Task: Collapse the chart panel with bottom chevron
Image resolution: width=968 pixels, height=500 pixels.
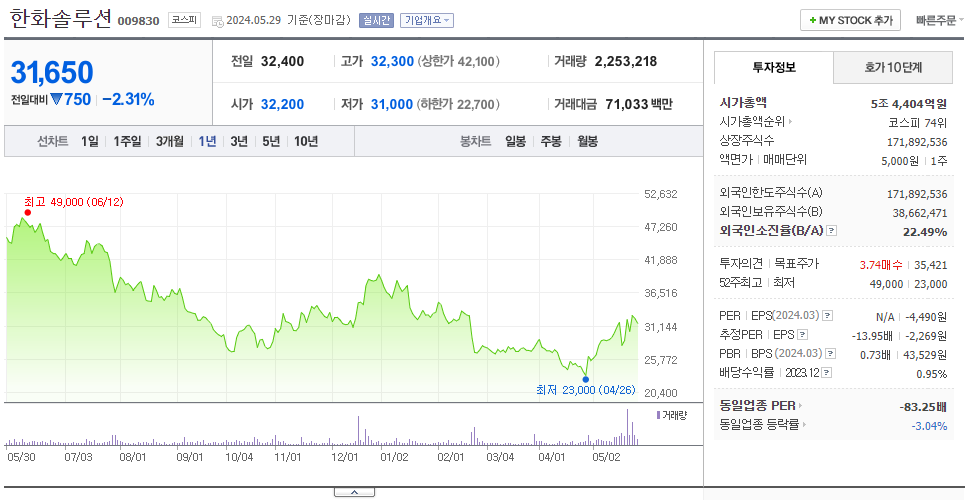Action: (x=354, y=492)
